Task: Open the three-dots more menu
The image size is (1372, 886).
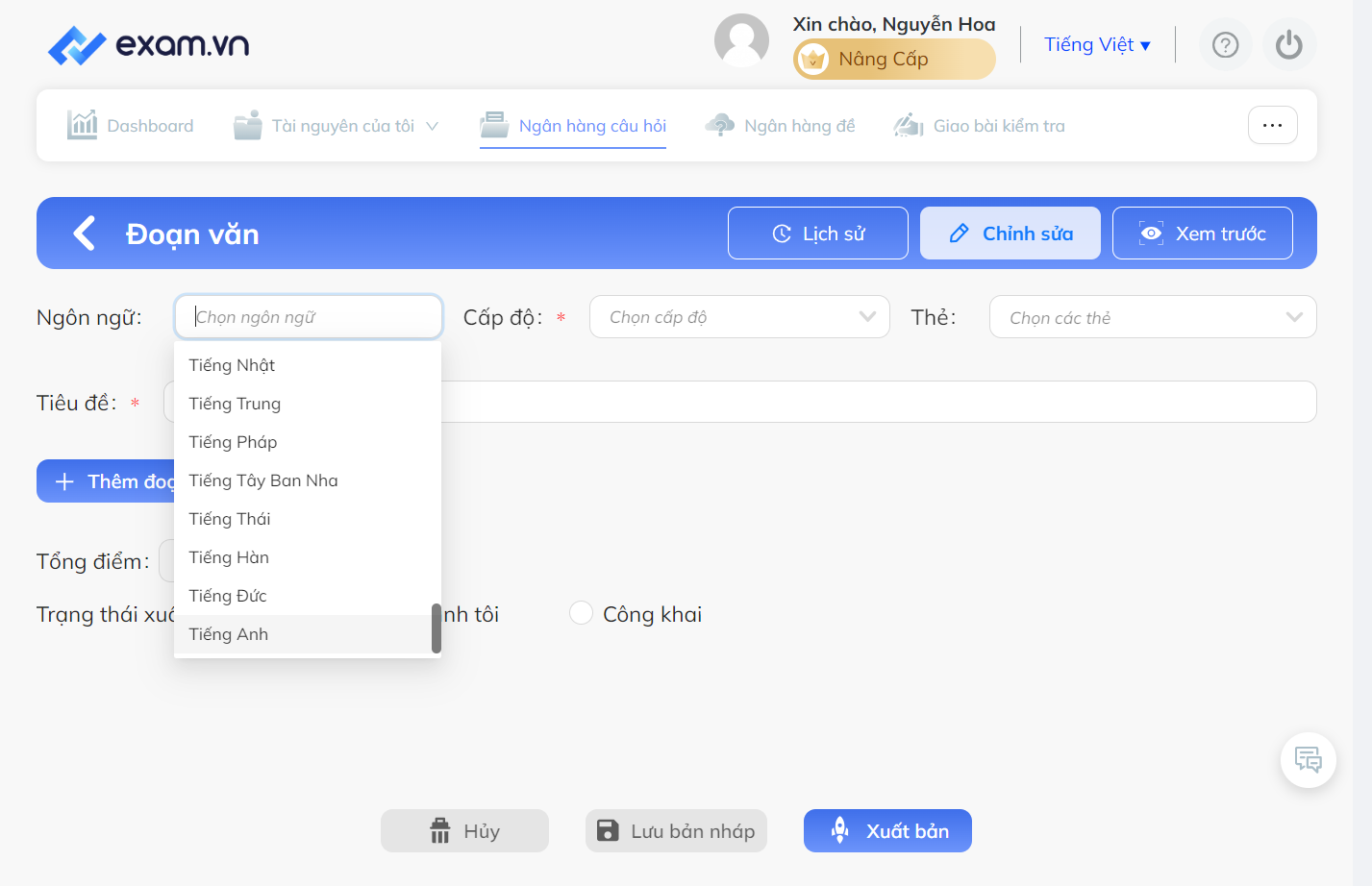Action: (x=1272, y=125)
